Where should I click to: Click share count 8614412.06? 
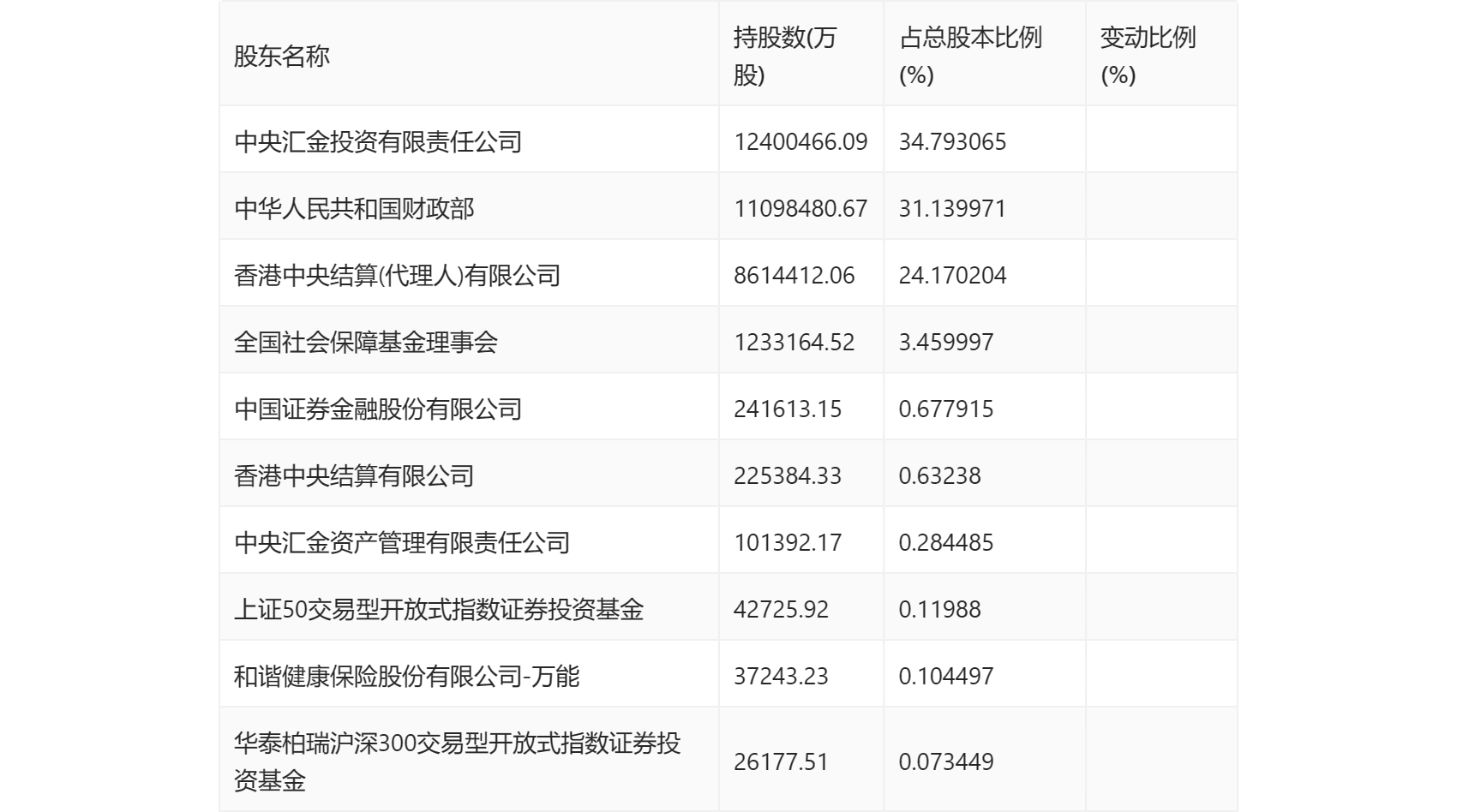tap(794, 275)
